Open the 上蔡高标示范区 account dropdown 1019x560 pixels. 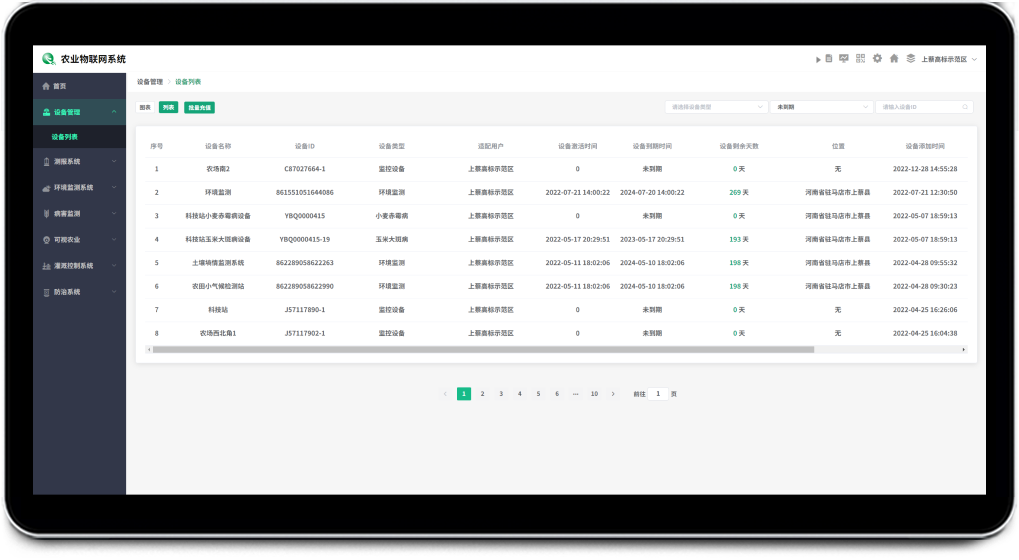[x=949, y=59]
